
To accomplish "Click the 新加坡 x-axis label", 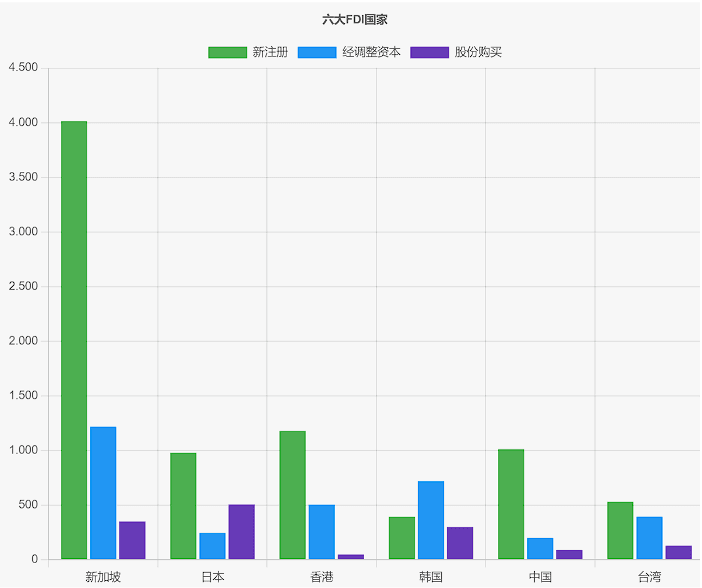I will 103,577.
